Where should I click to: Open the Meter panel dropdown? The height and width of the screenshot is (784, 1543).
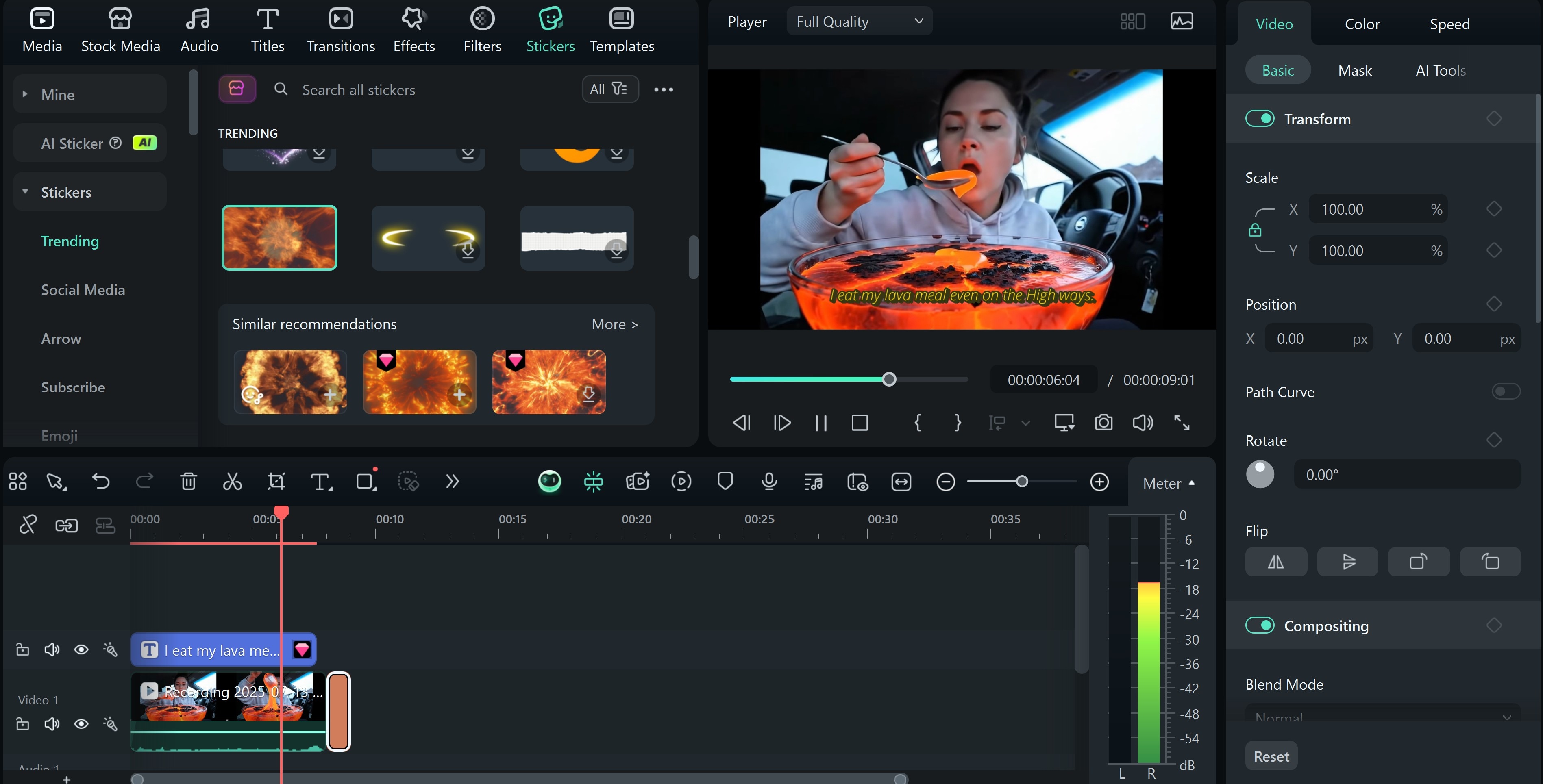[1169, 483]
